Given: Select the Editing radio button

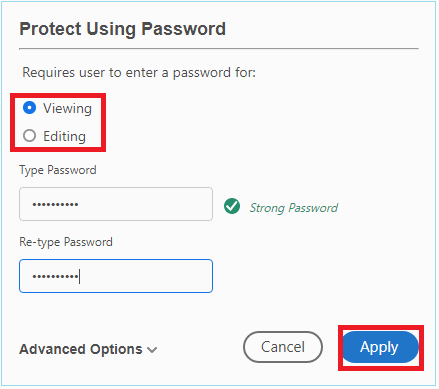Looking at the screenshot, I should [x=29, y=136].
